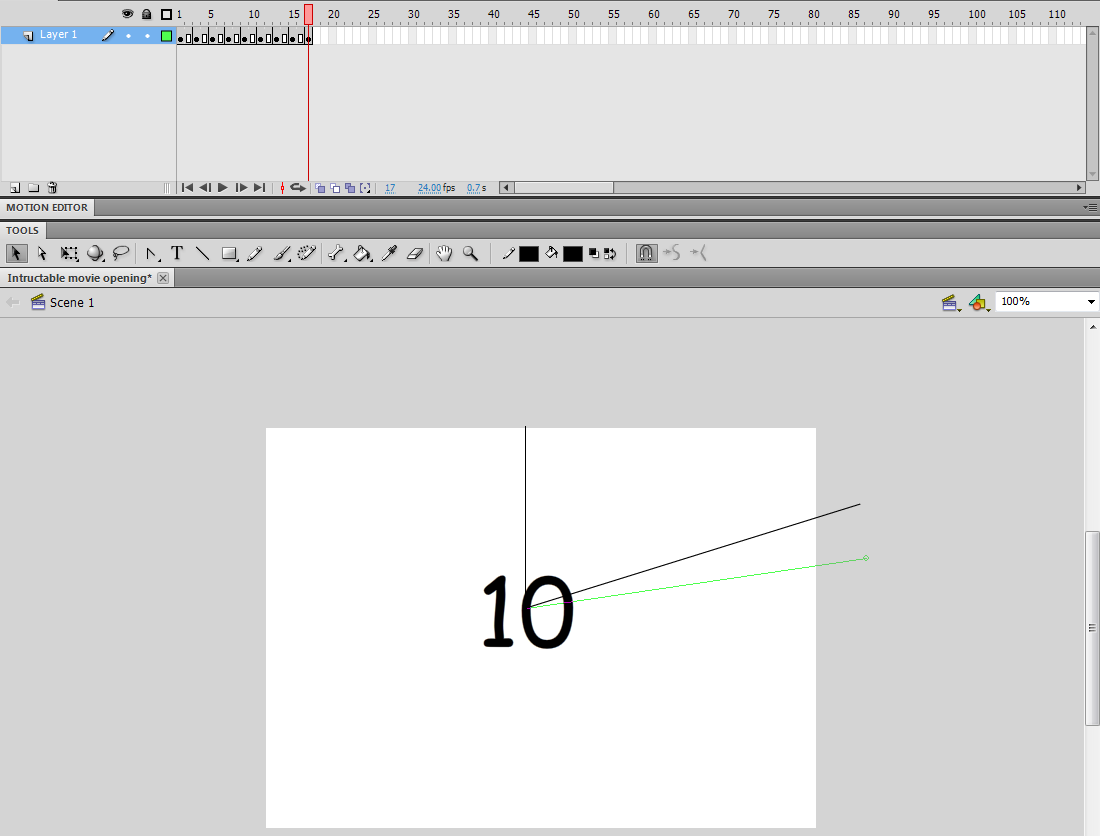The image size is (1100, 836).
Task: Toggle Edit Multiple Frames button
Action: coord(350,188)
